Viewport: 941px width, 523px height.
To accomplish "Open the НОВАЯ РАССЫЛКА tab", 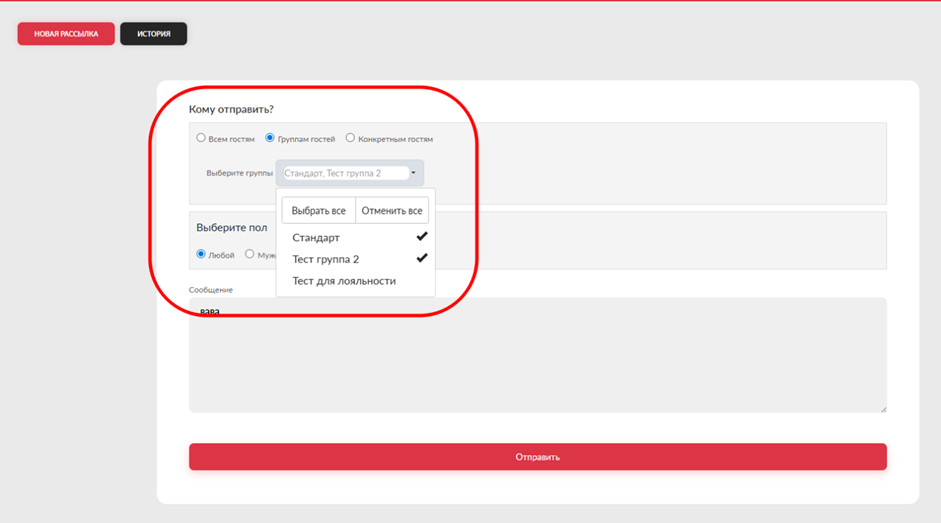I will (x=66, y=34).
